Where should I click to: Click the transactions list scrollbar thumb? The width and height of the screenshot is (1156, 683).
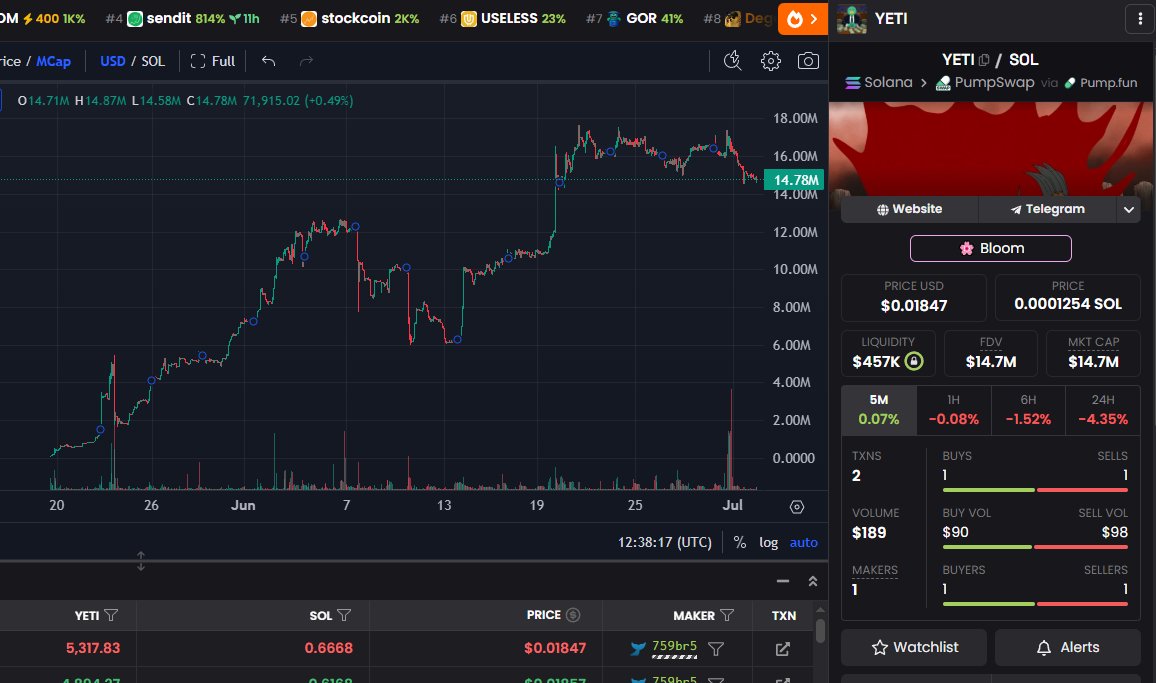tap(820, 631)
